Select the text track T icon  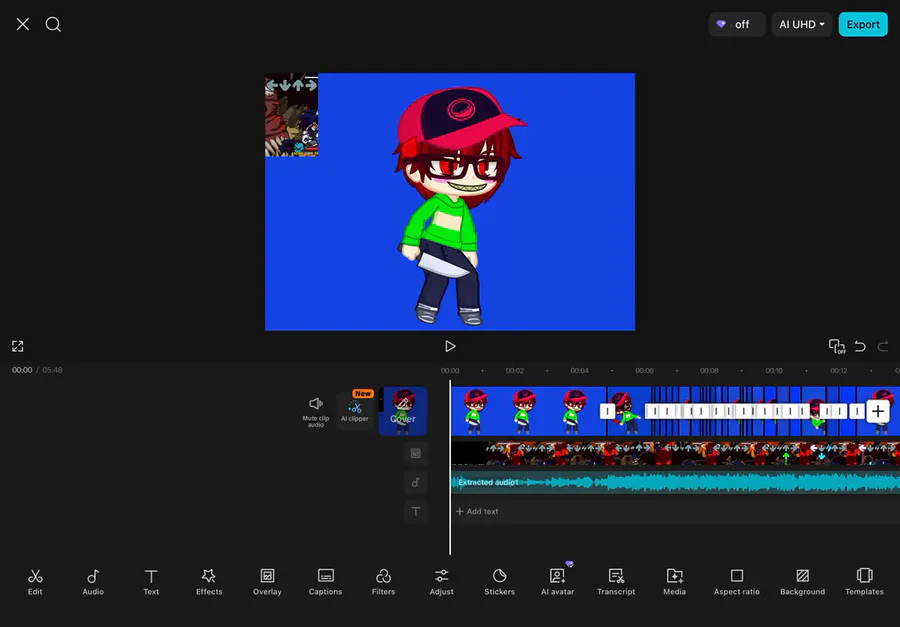click(416, 511)
